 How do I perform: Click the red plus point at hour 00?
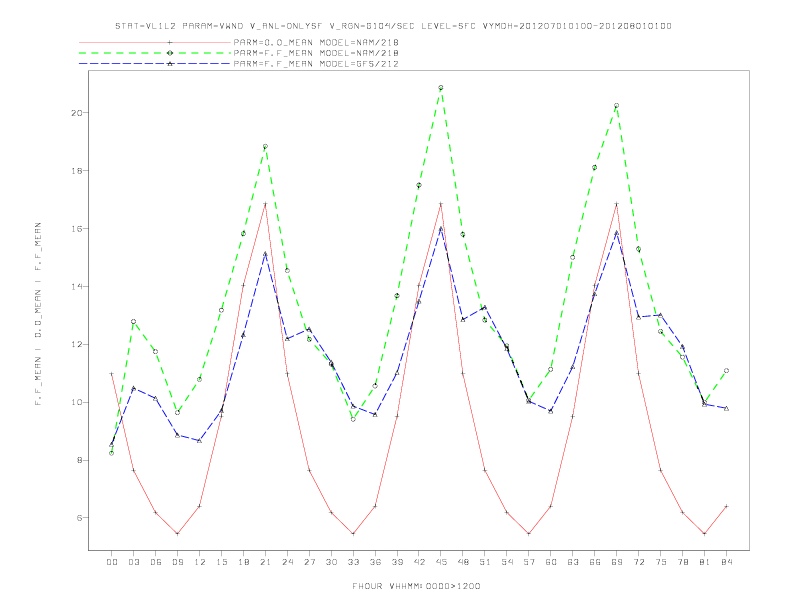pos(112,374)
